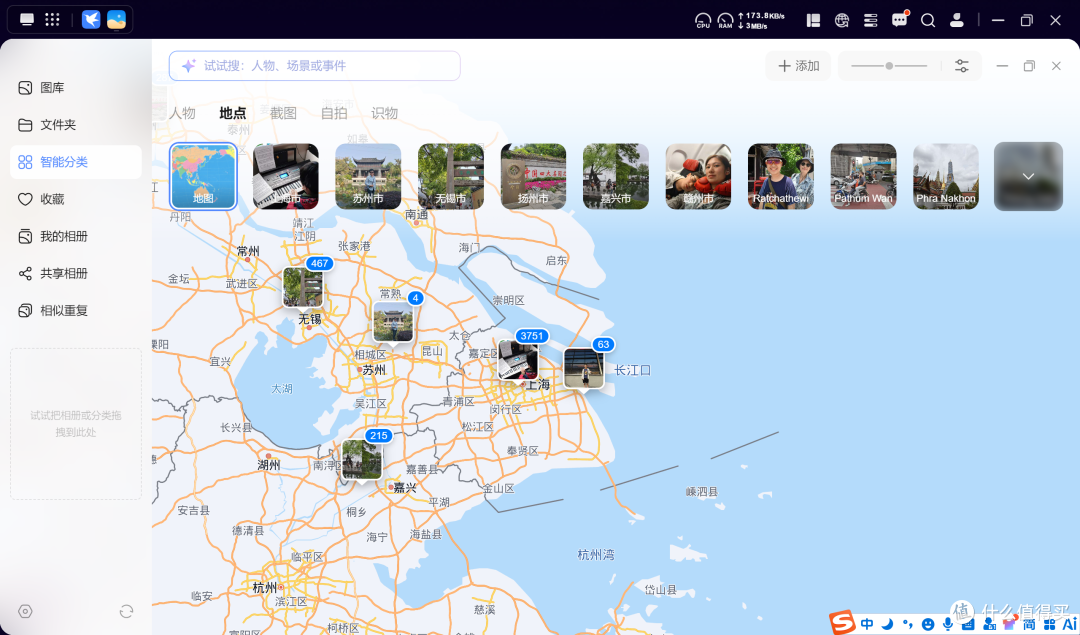Switch to 自拍 tab

pos(334,113)
